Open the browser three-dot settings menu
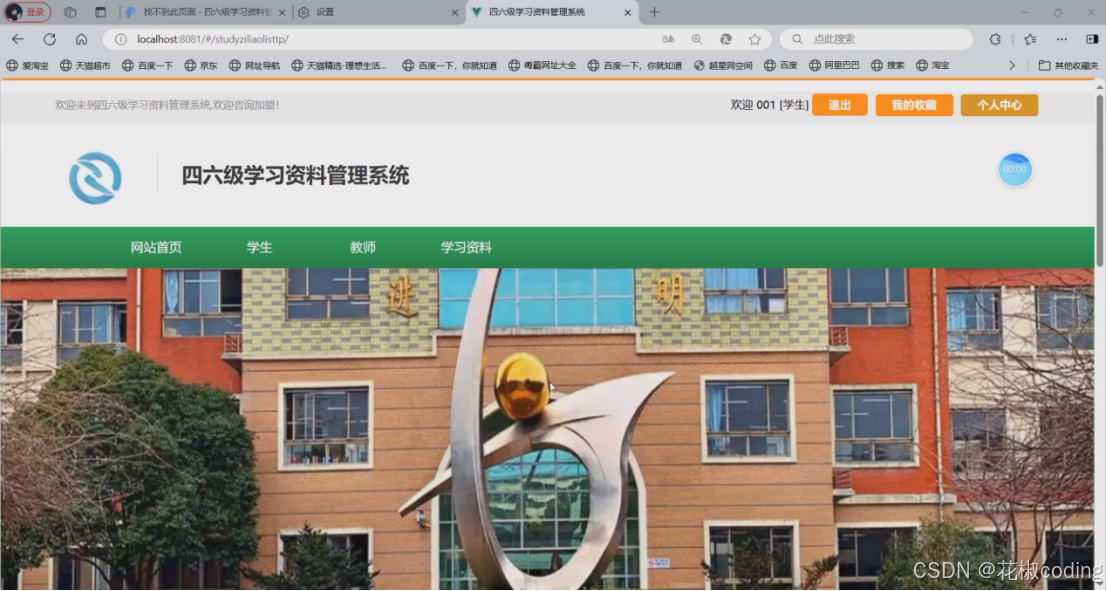 coord(1061,39)
